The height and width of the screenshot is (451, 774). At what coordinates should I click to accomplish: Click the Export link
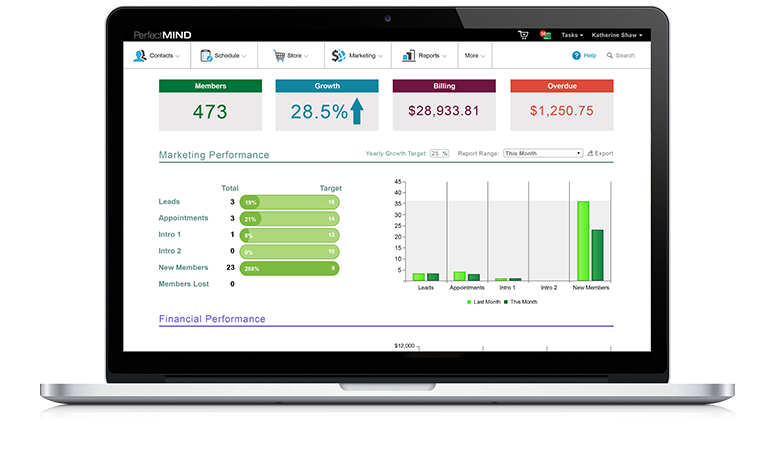coord(601,153)
